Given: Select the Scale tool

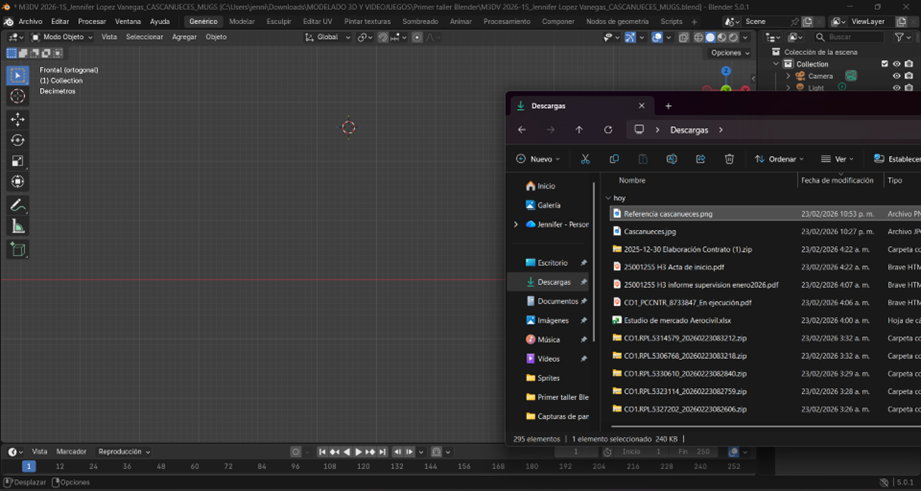Looking at the screenshot, I should (x=18, y=161).
